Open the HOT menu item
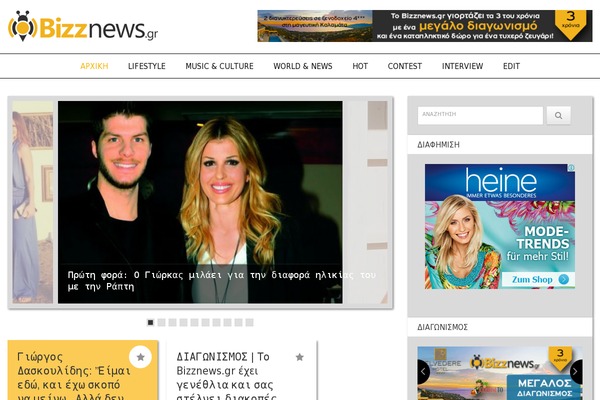600x400 pixels. pyautogui.click(x=360, y=66)
